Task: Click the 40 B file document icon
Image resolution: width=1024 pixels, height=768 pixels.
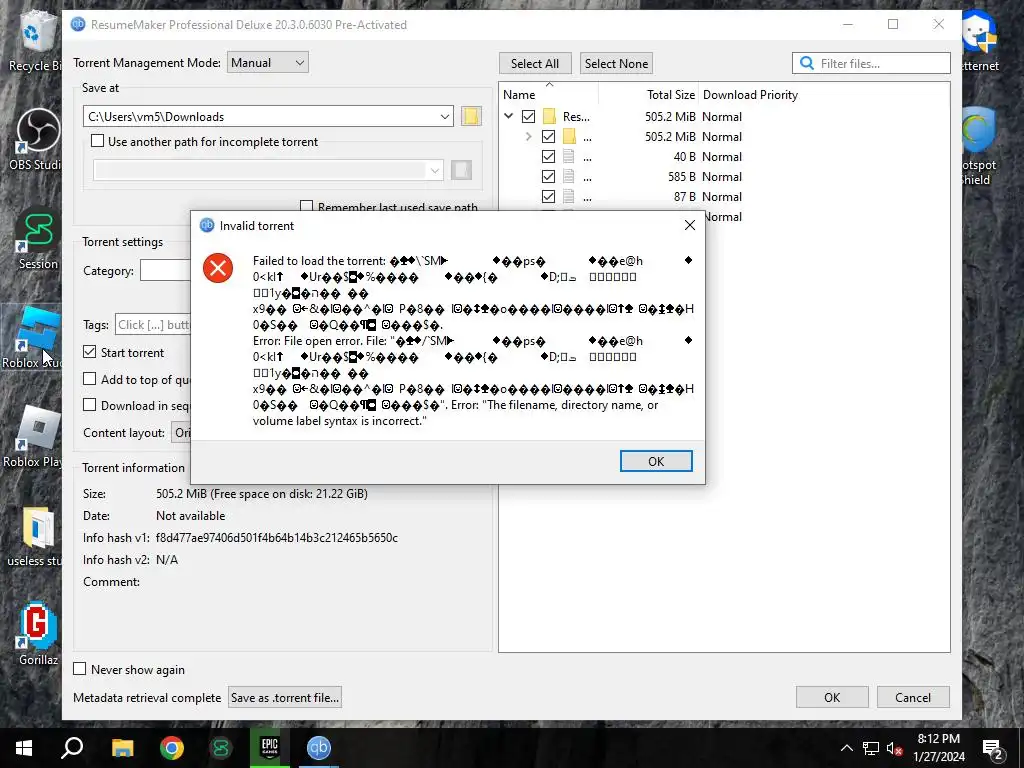Action: pos(569,157)
